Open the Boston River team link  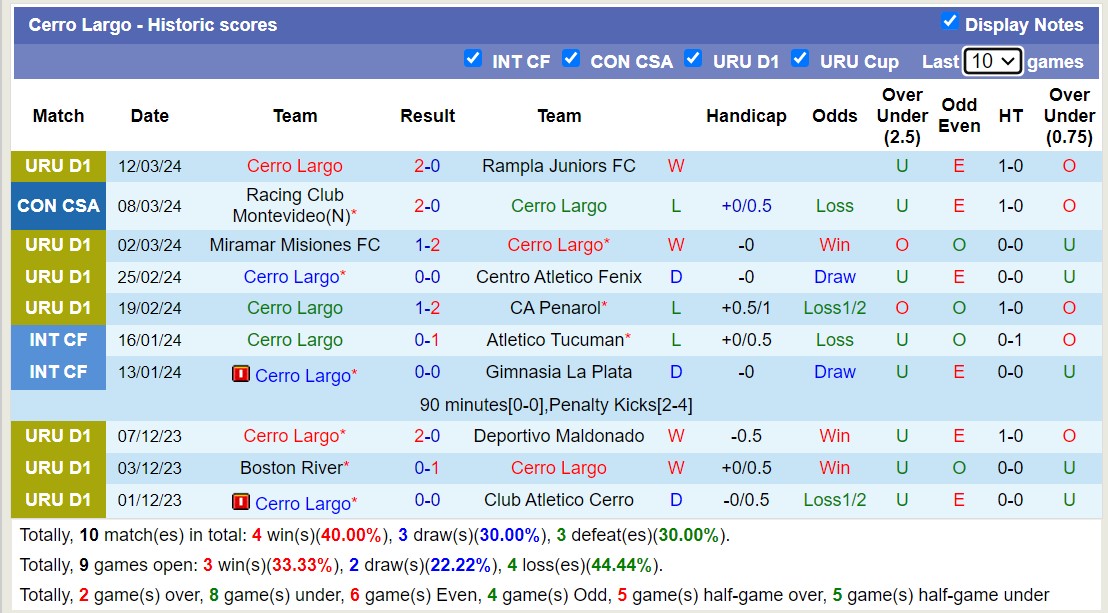(x=291, y=468)
